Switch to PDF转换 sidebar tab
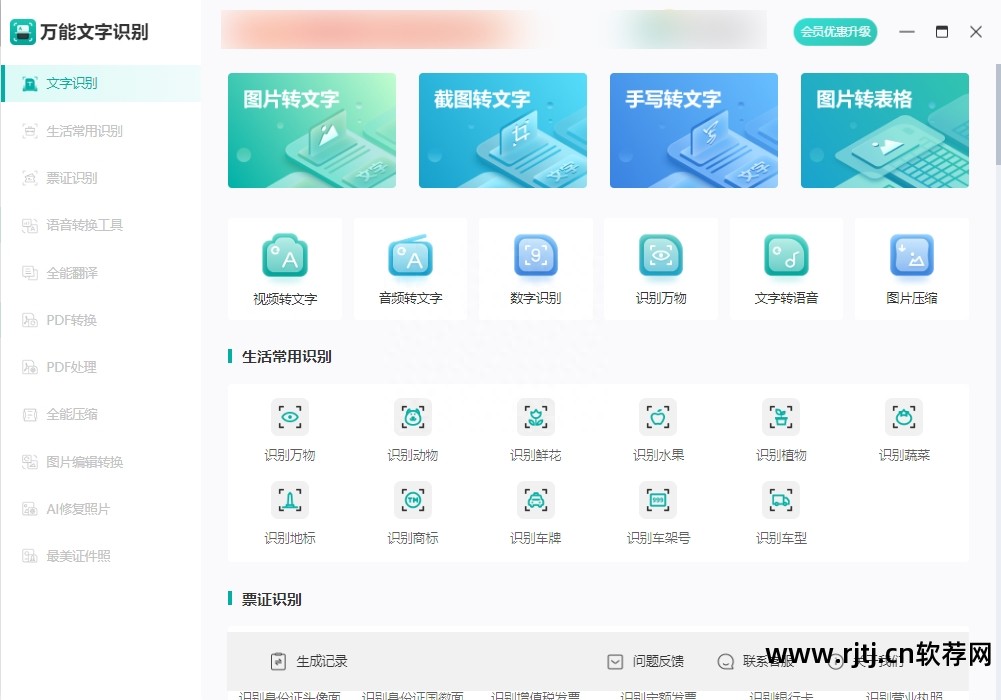This screenshot has width=1001, height=700. tap(101, 320)
